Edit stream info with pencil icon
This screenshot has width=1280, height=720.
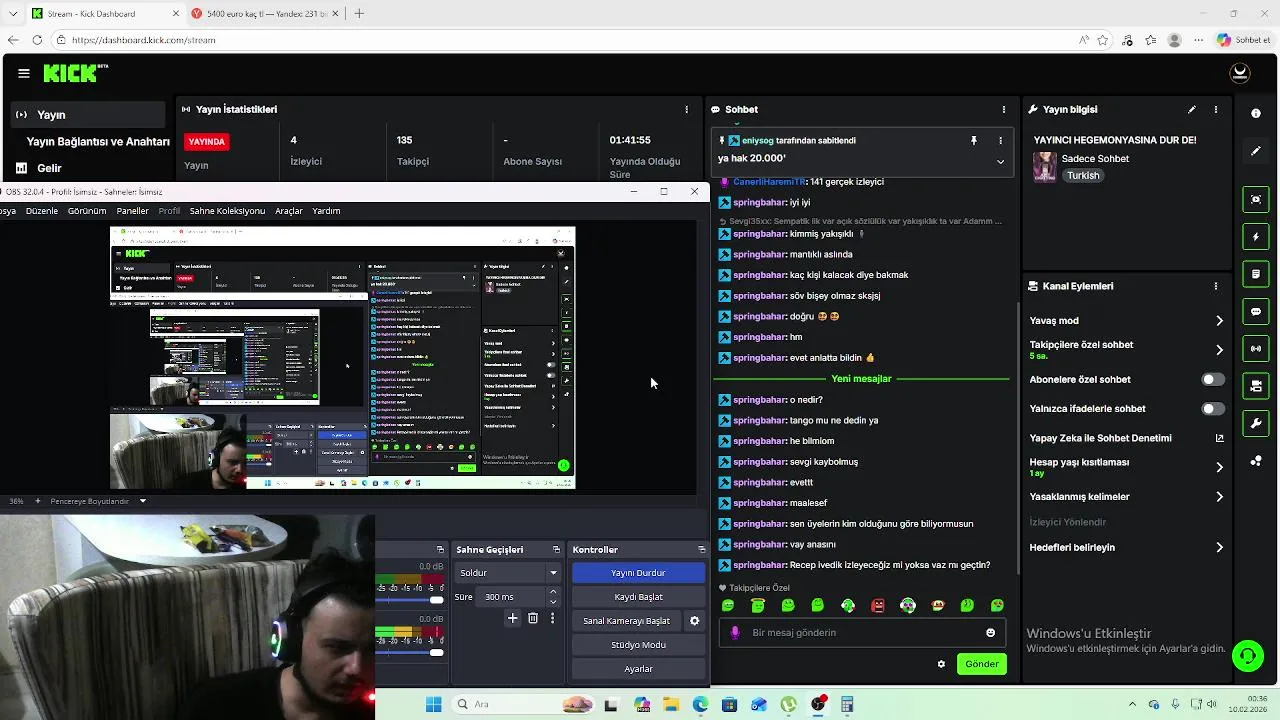click(1192, 109)
